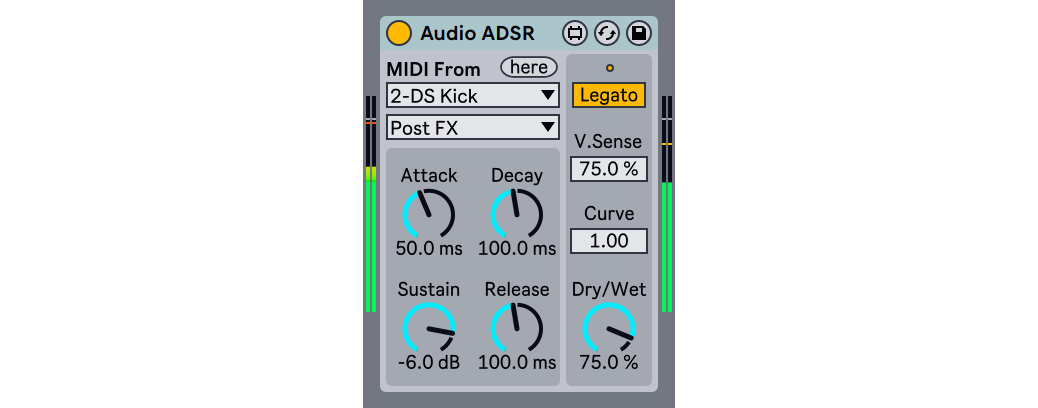Click the show/hide presets icon
This screenshot has height=408, width=1038.
(x=574, y=33)
